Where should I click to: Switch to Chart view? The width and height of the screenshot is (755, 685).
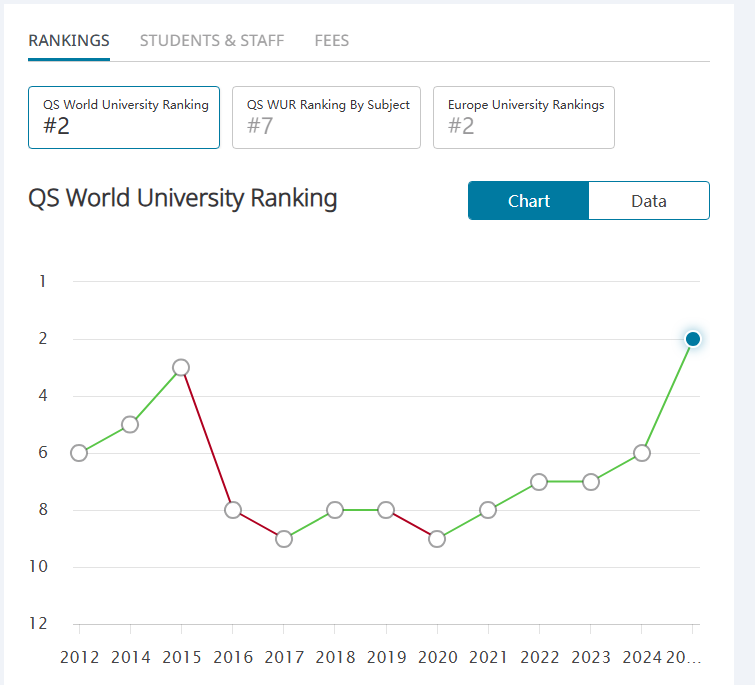pyautogui.click(x=529, y=201)
